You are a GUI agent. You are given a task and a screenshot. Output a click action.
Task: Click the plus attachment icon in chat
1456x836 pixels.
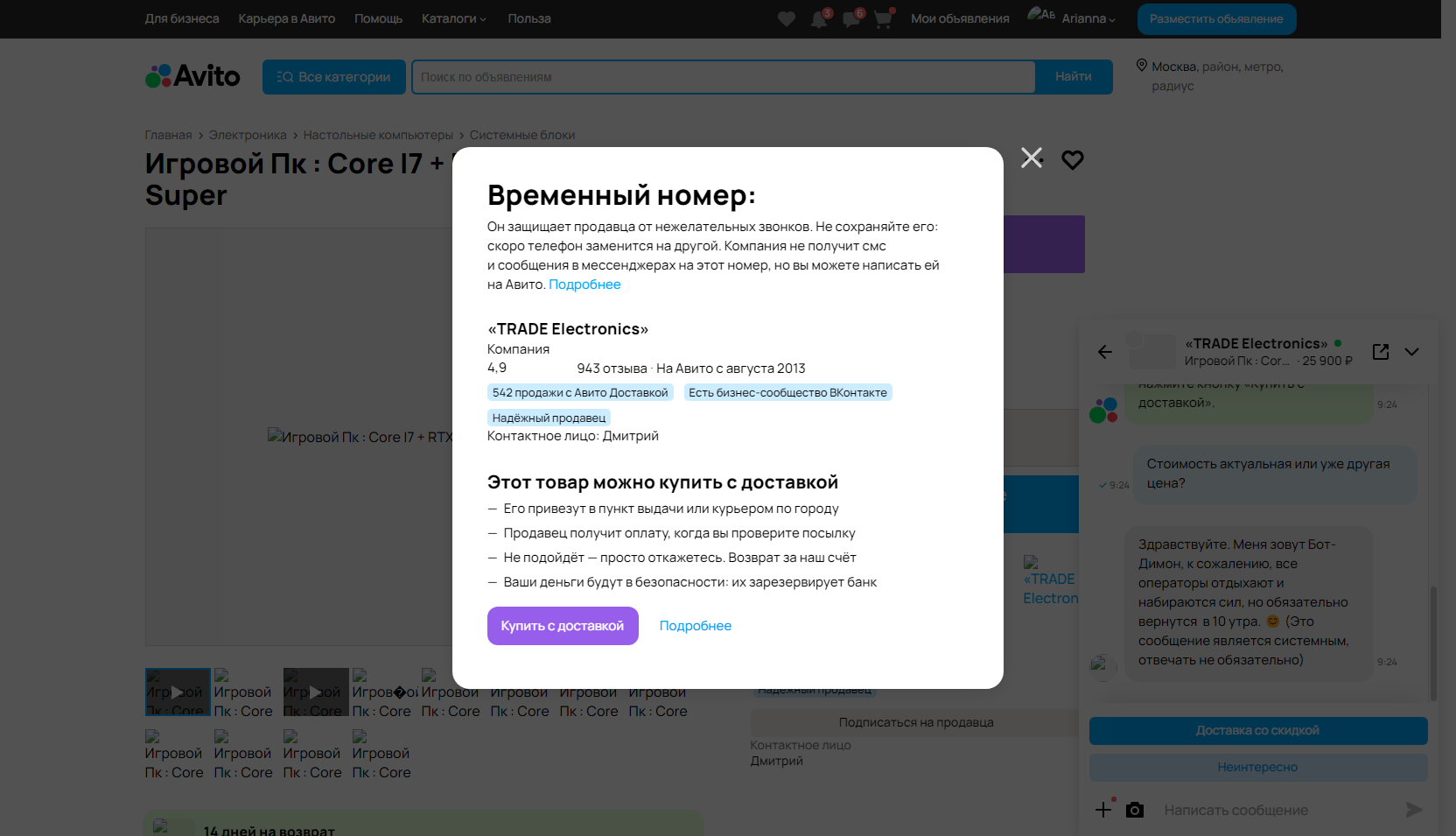(x=1103, y=810)
